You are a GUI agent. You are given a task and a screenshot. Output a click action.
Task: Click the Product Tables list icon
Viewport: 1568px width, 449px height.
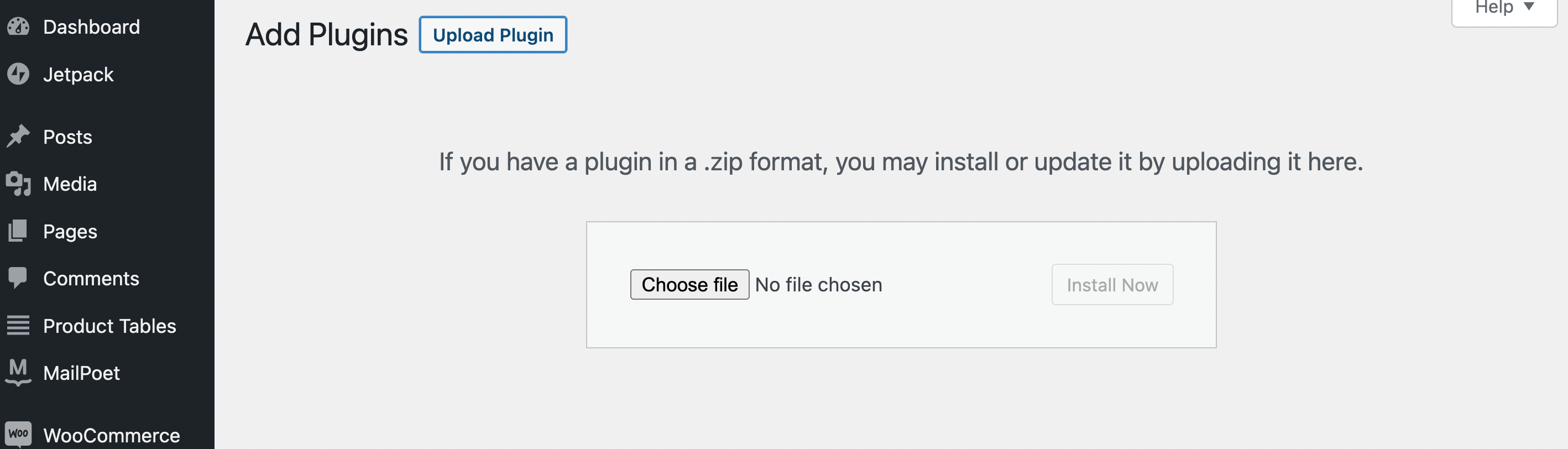pyautogui.click(x=18, y=326)
